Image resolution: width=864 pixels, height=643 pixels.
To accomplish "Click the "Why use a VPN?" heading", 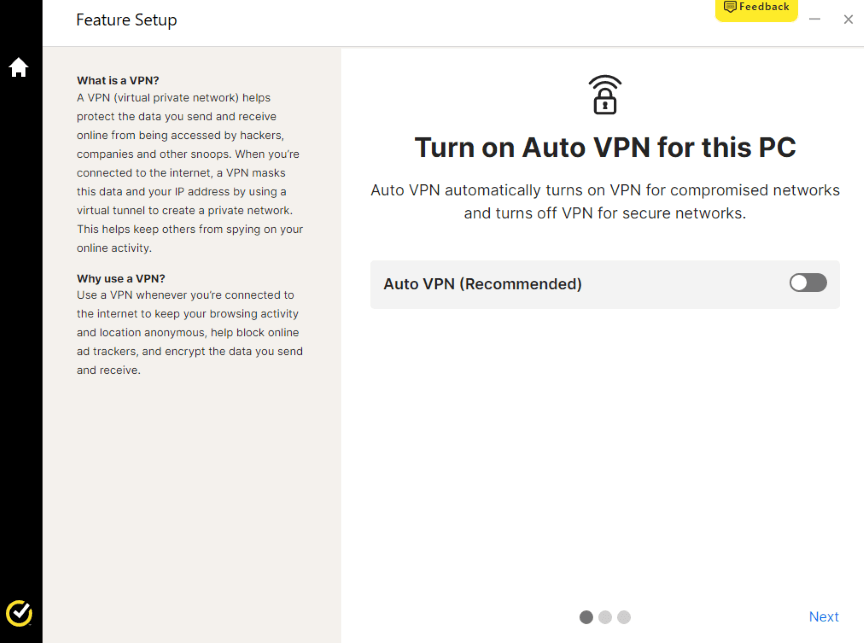I will click(x=121, y=278).
